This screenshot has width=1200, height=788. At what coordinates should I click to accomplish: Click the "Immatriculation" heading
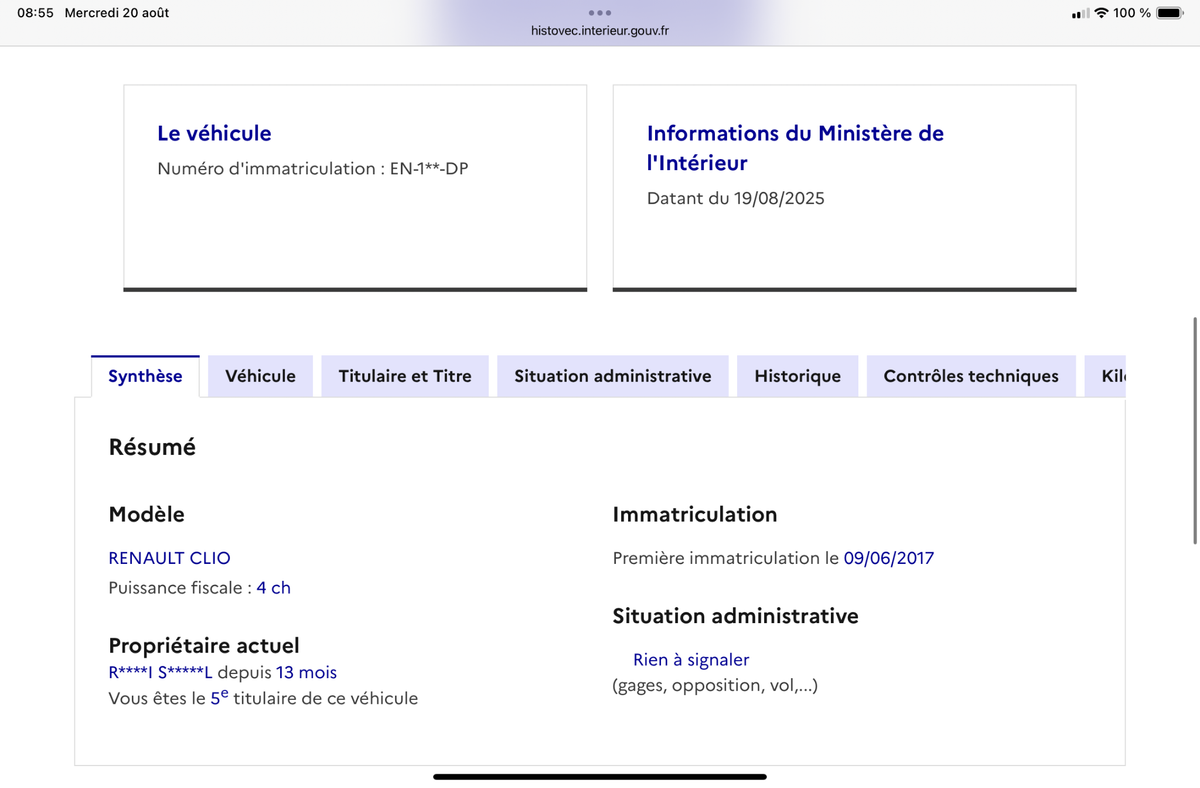coord(695,514)
